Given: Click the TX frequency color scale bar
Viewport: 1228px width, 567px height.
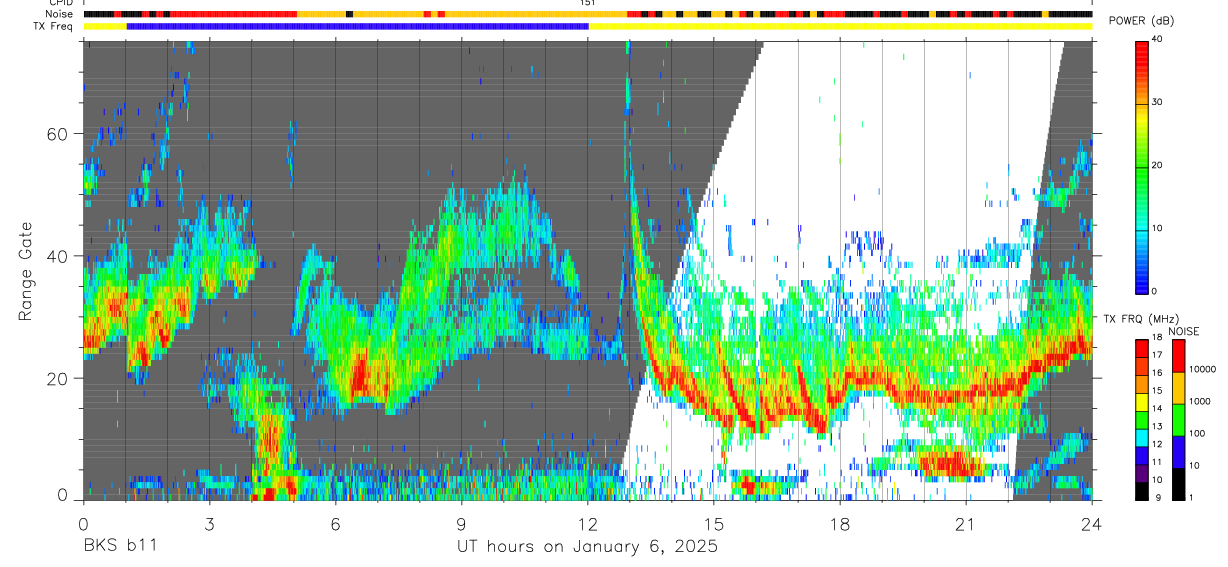Looking at the screenshot, I should click(x=1142, y=419).
